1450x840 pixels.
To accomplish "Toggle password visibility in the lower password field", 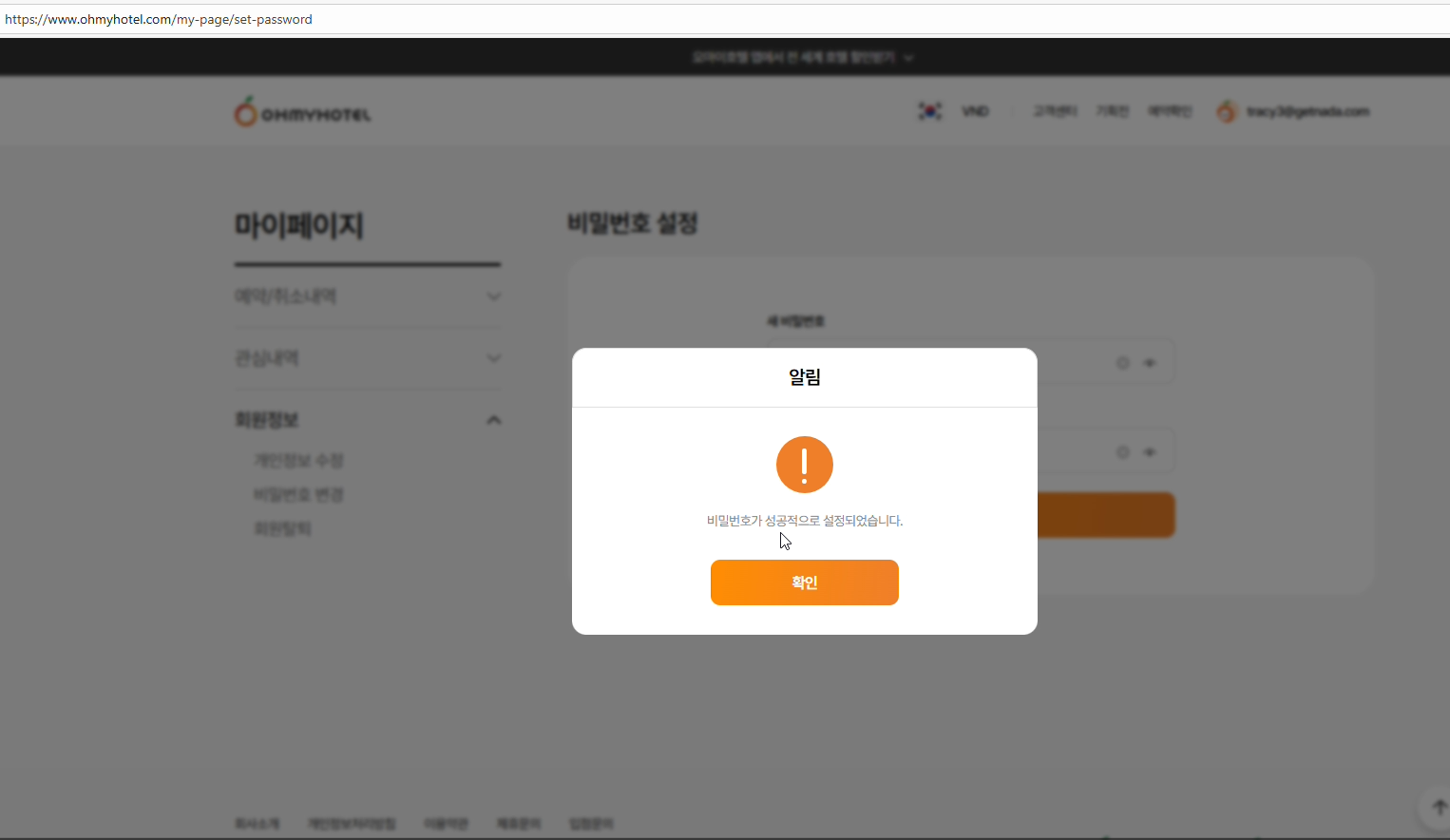I will point(1150,452).
